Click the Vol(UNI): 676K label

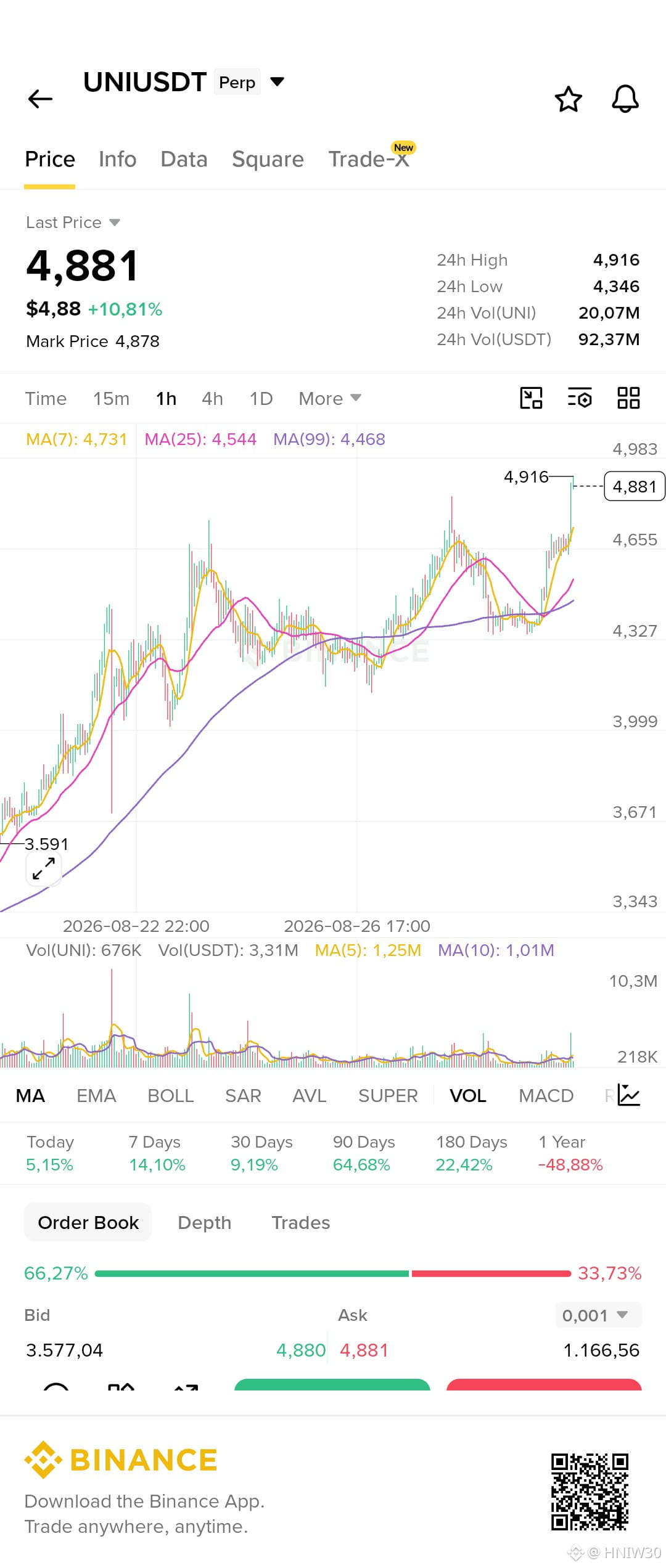(x=84, y=950)
